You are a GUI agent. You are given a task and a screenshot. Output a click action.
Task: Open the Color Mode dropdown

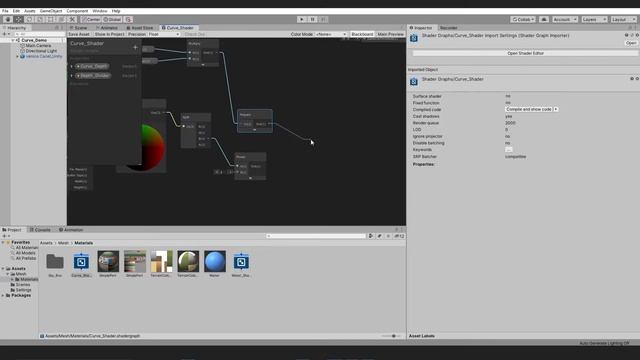pyautogui.click(x=331, y=34)
